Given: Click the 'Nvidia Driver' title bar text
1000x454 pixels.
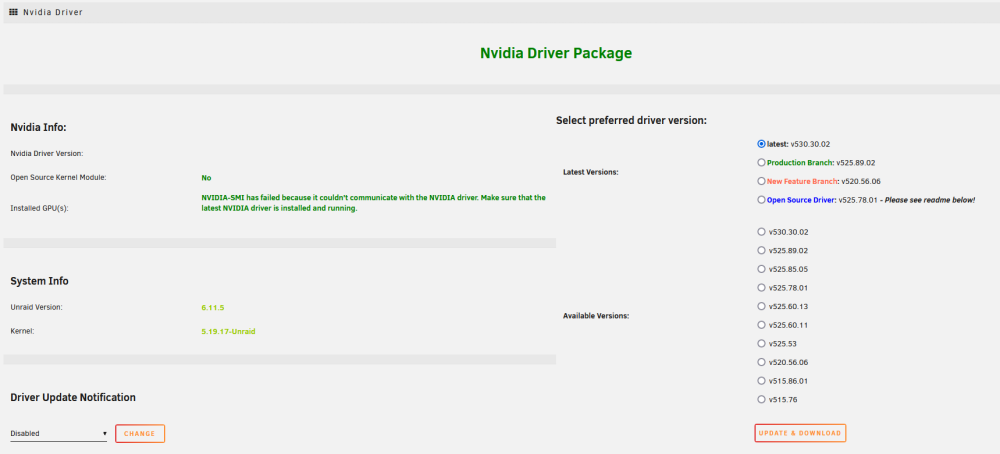Looking at the screenshot, I should click(53, 12).
